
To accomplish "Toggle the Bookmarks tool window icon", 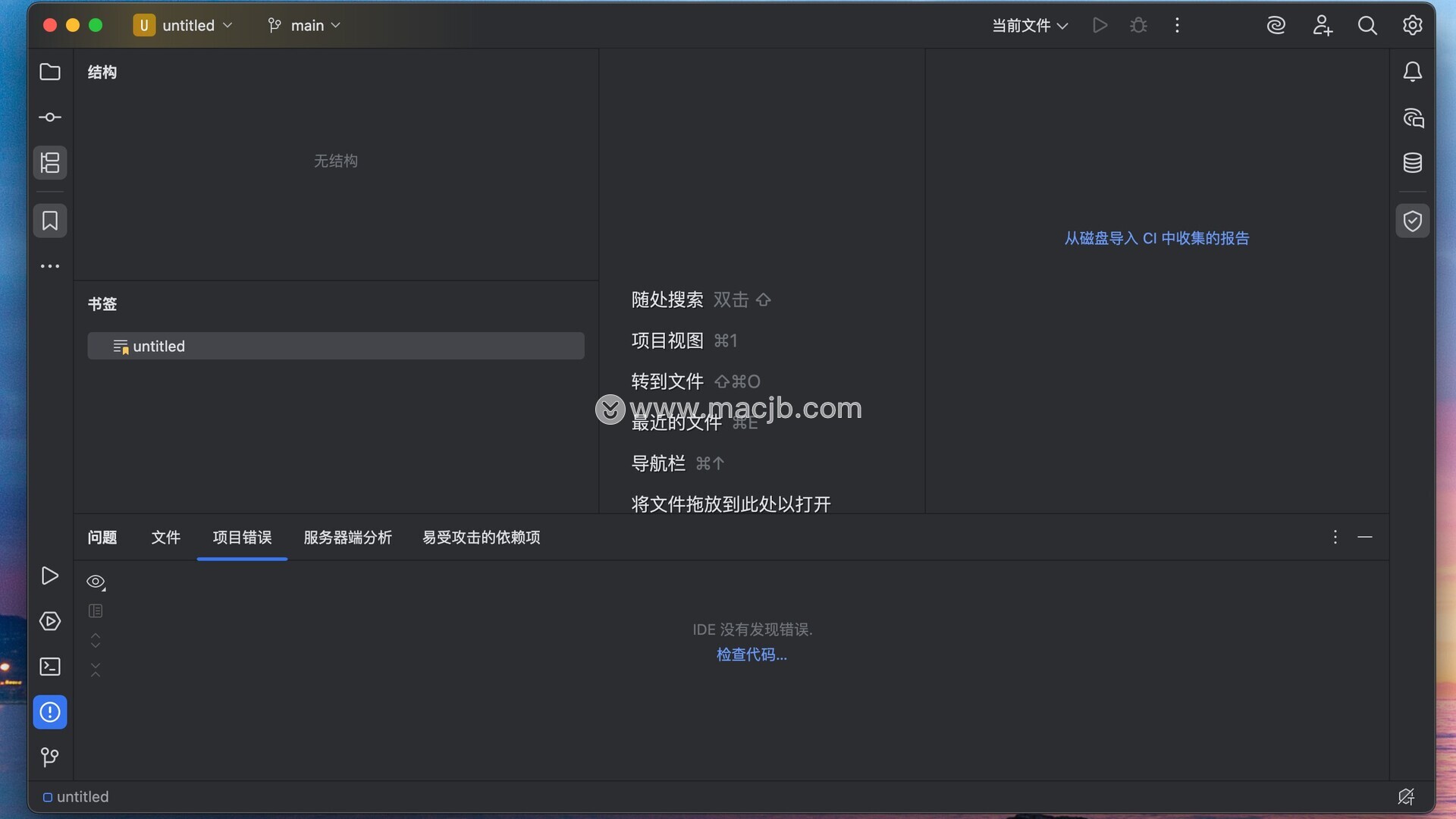I will pyautogui.click(x=50, y=221).
